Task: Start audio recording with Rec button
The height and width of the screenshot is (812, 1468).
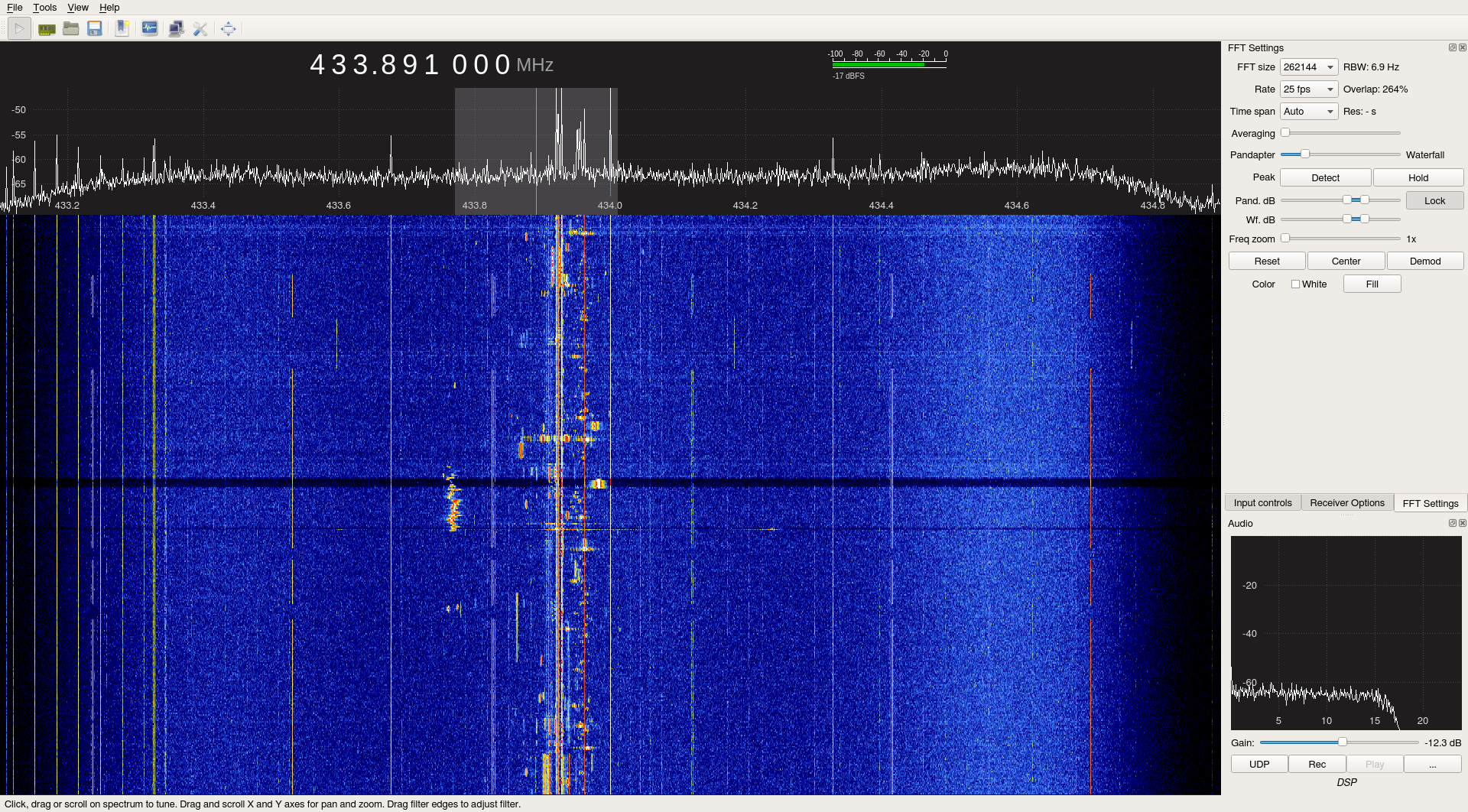Action: [1317, 764]
